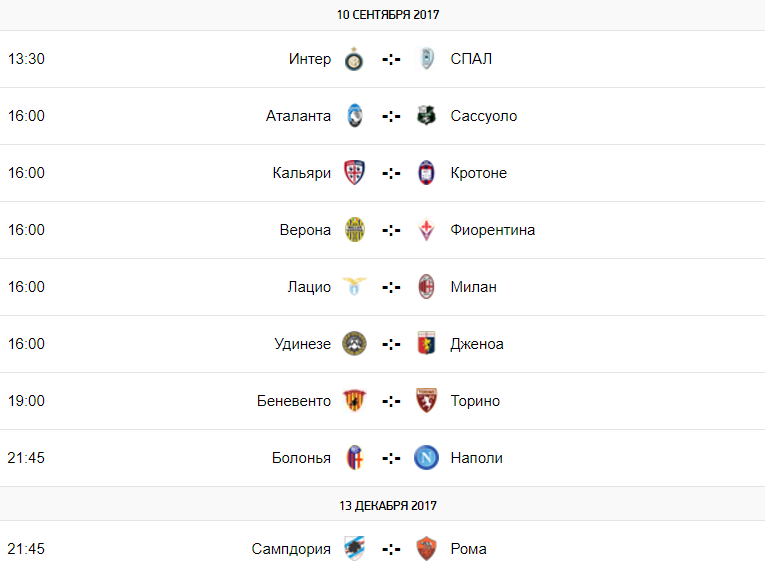Click the Atalanta club crest
This screenshot has width=765, height=571.
pyautogui.click(x=354, y=116)
